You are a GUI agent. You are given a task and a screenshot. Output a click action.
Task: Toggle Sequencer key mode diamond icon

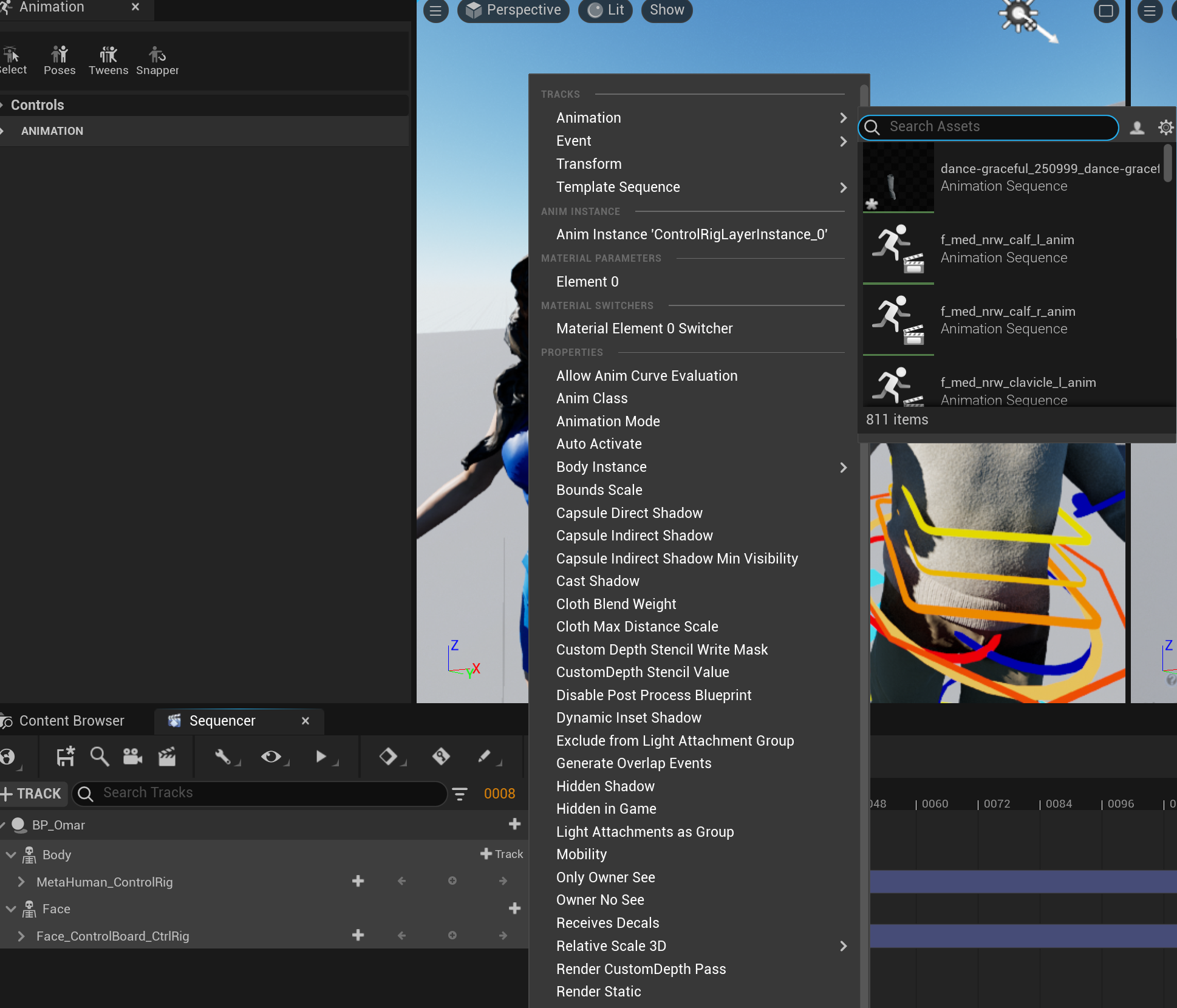387,757
